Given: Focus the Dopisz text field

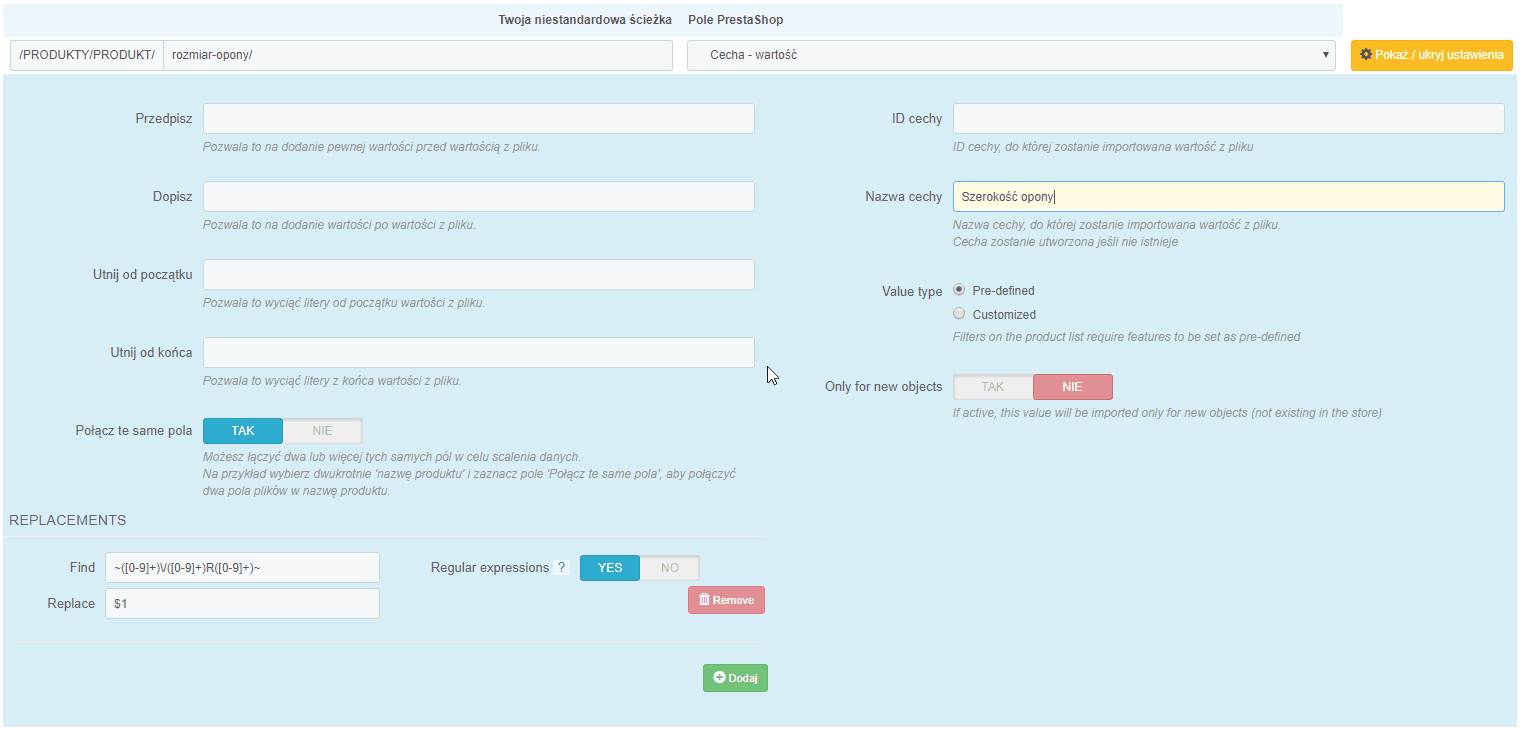Looking at the screenshot, I should coord(478,197).
